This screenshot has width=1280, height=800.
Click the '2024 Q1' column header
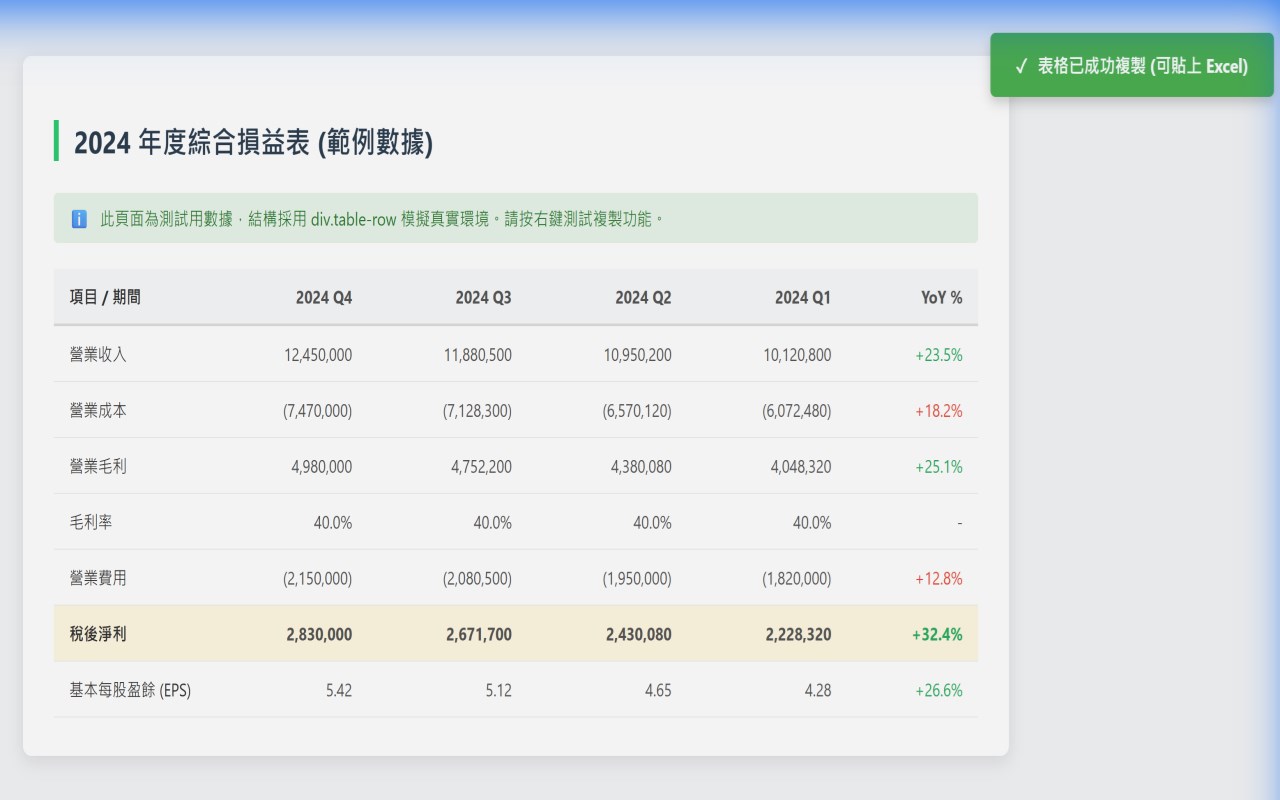[803, 297]
